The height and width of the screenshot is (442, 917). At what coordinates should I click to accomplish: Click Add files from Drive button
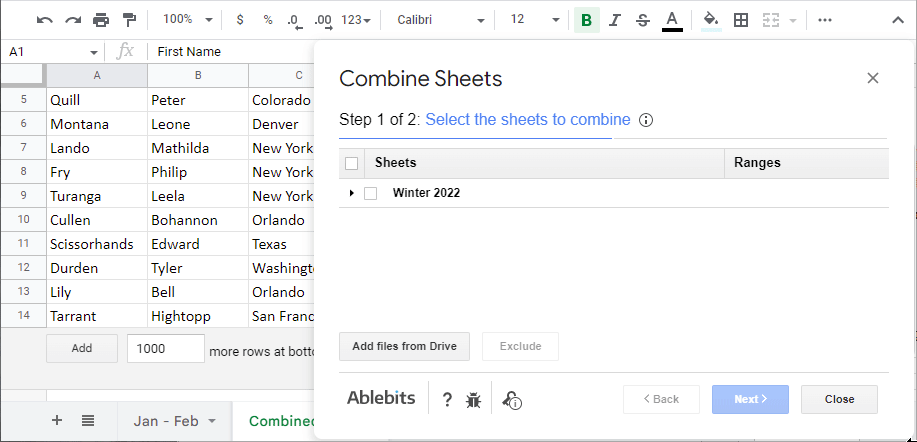point(404,347)
